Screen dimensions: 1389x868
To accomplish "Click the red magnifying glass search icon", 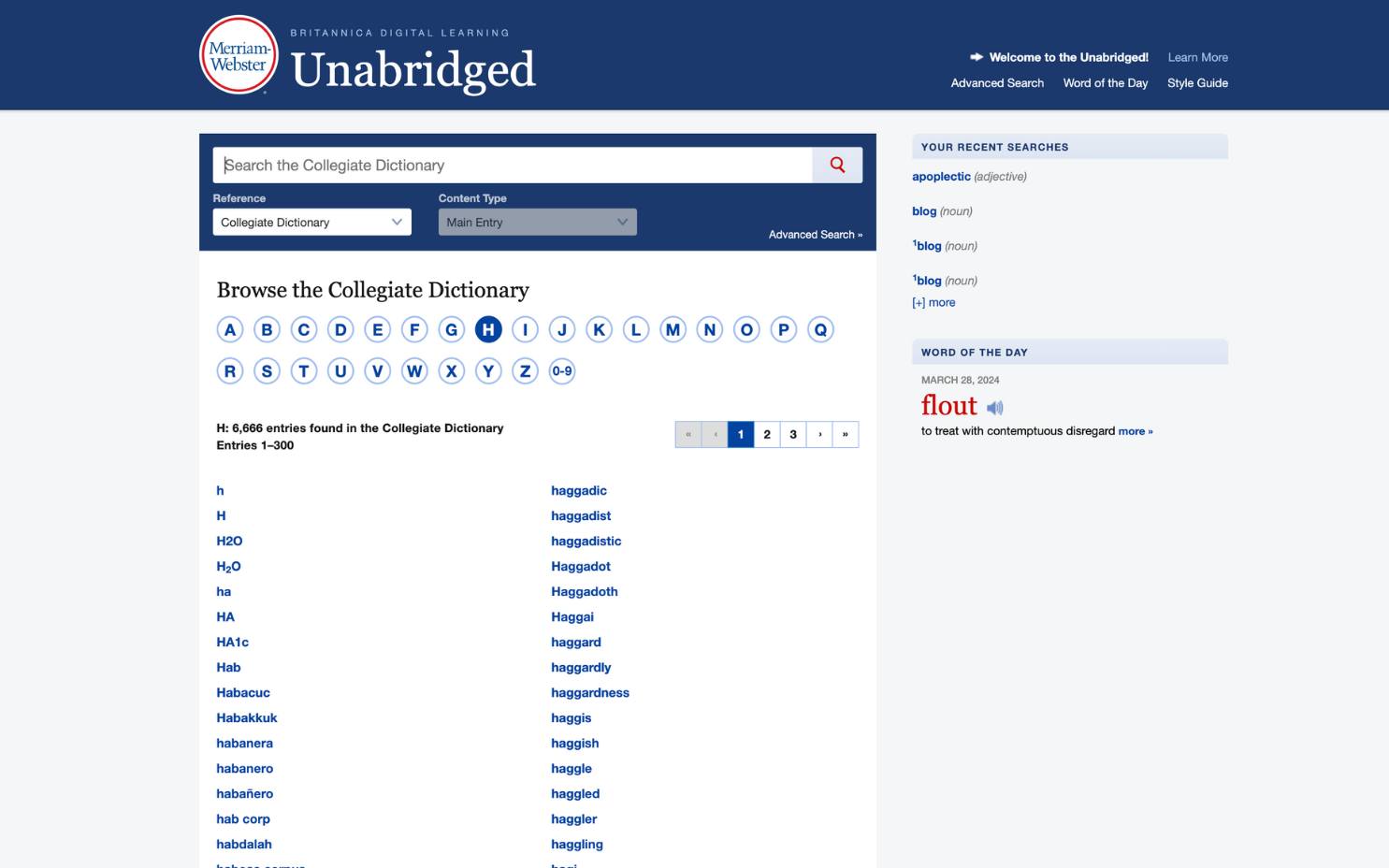I will (x=837, y=166).
